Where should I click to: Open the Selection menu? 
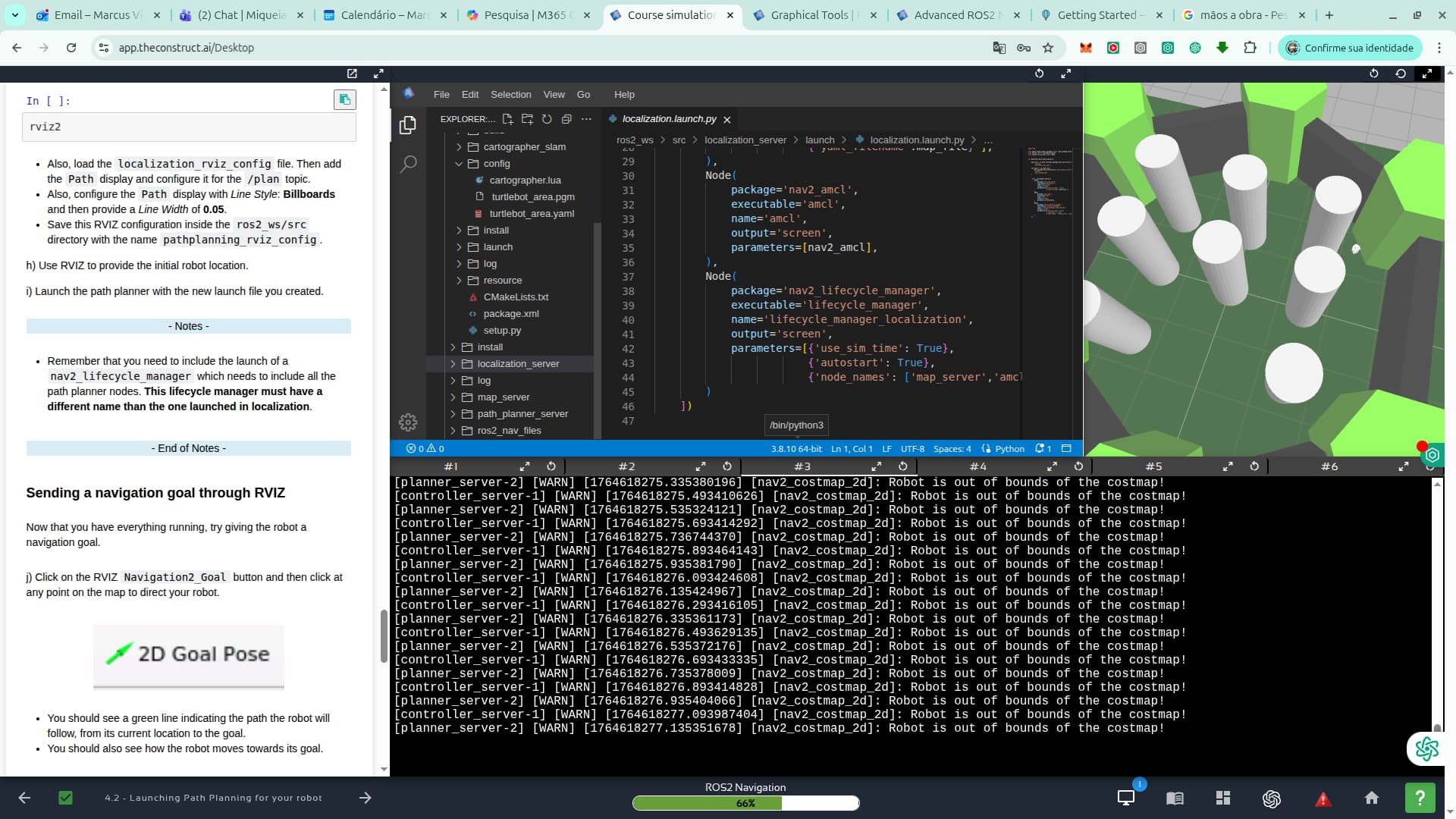coord(510,95)
